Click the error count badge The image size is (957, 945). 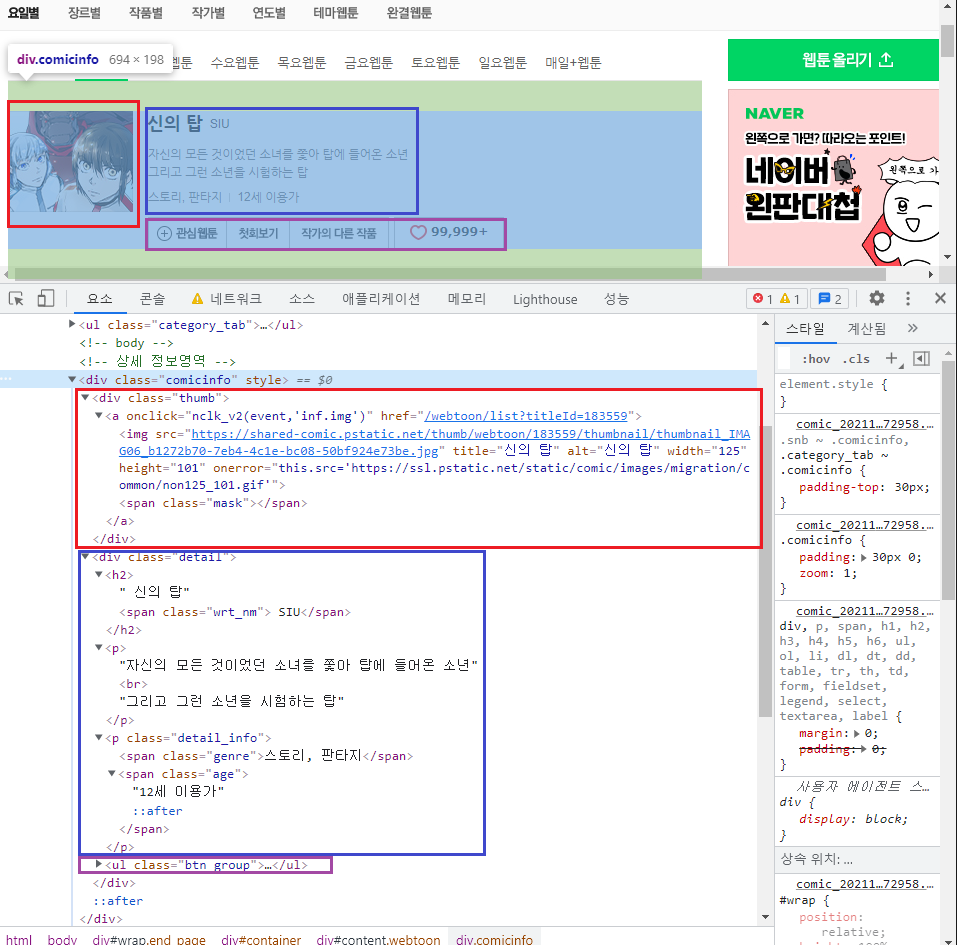tap(762, 299)
